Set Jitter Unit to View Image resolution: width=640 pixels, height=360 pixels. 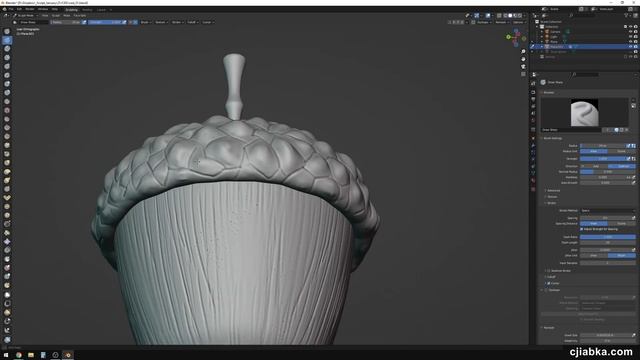594,256
